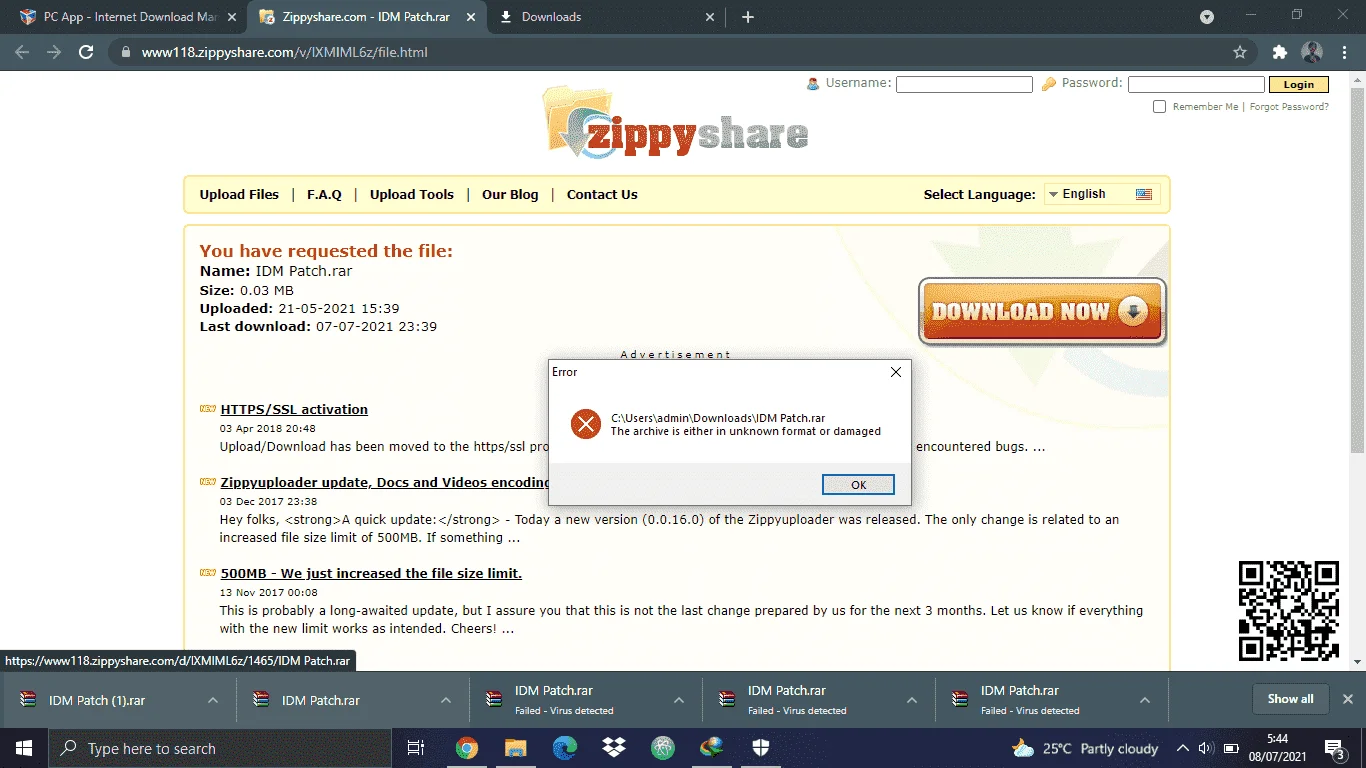Open Microsoft Edge from the taskbar
Screen dimensions: 1366x768
565,748
